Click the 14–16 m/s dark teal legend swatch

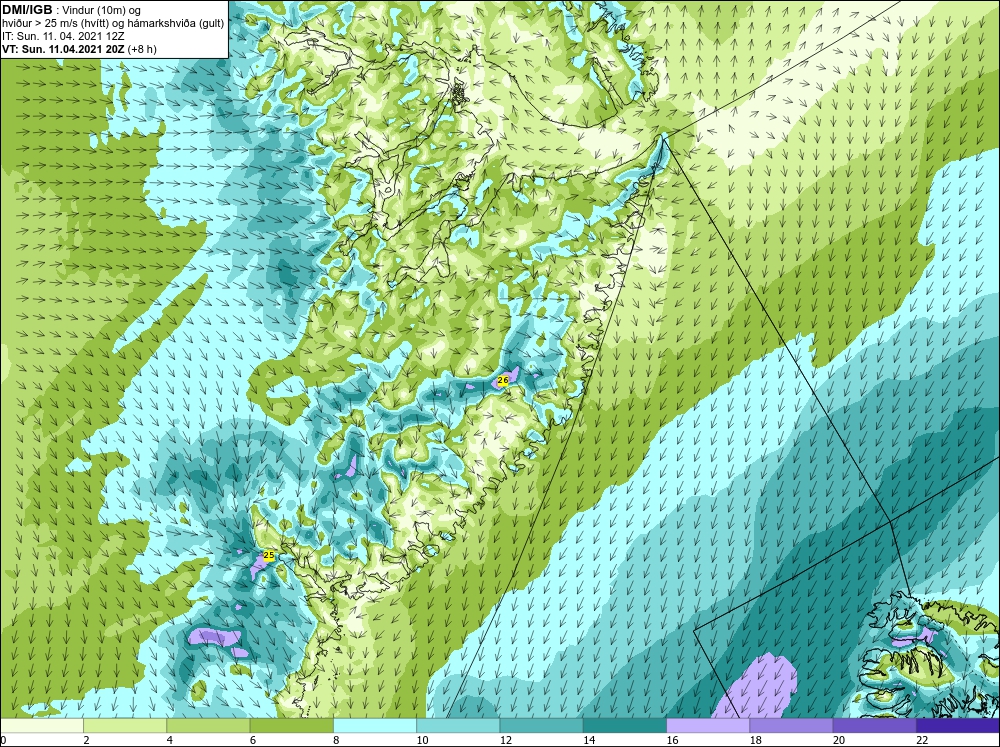tap(624, 725)
